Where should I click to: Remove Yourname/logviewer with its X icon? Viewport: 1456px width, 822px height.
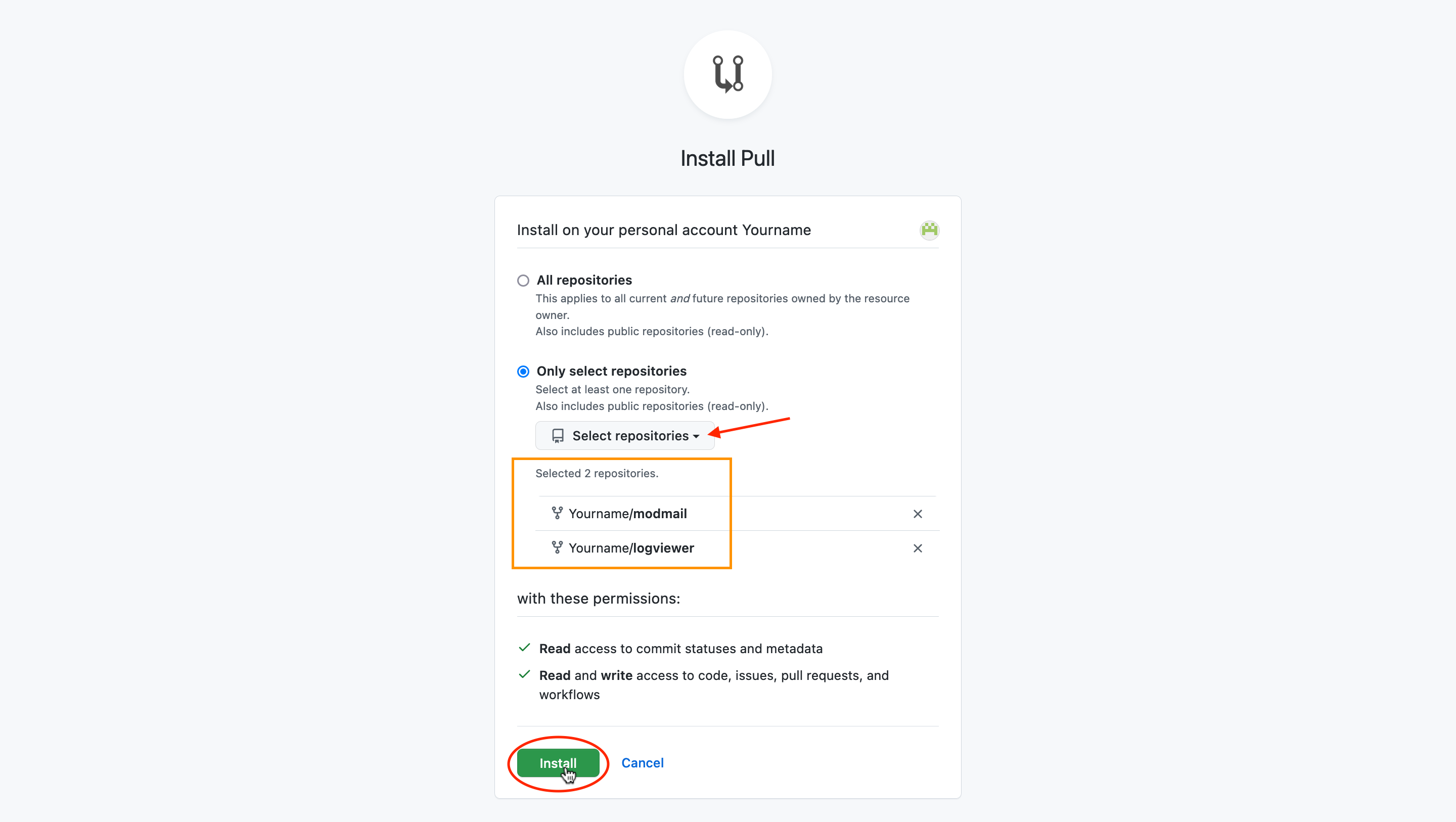pyautogui.click(x=918, y=548)
